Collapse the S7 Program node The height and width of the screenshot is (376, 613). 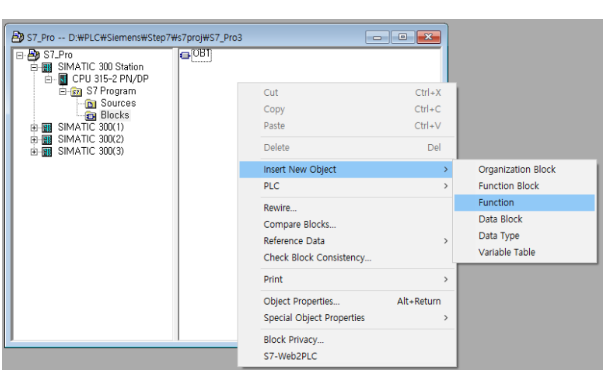pyautogui.click(x=62, y=91)
